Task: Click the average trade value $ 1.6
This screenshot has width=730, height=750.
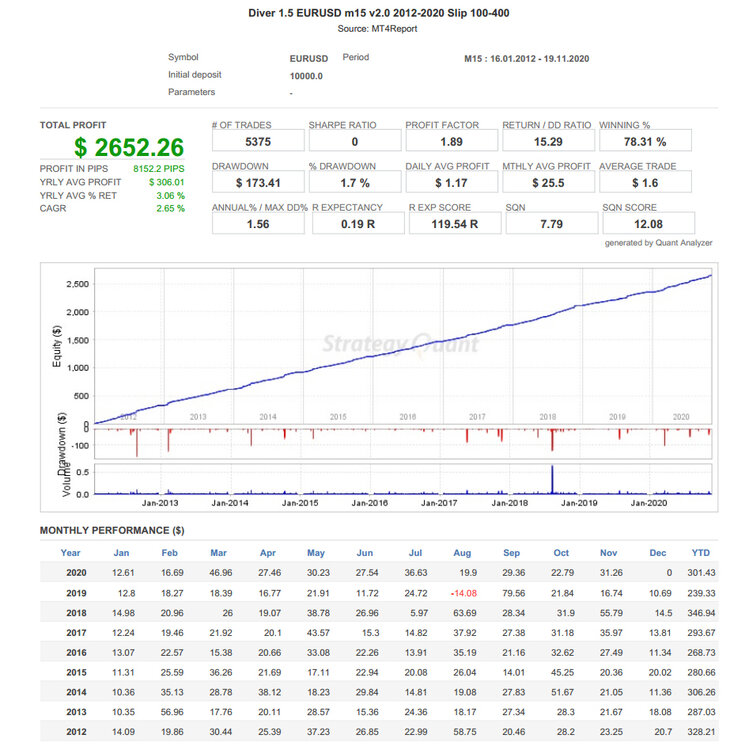Action: [x=644, y=183]
